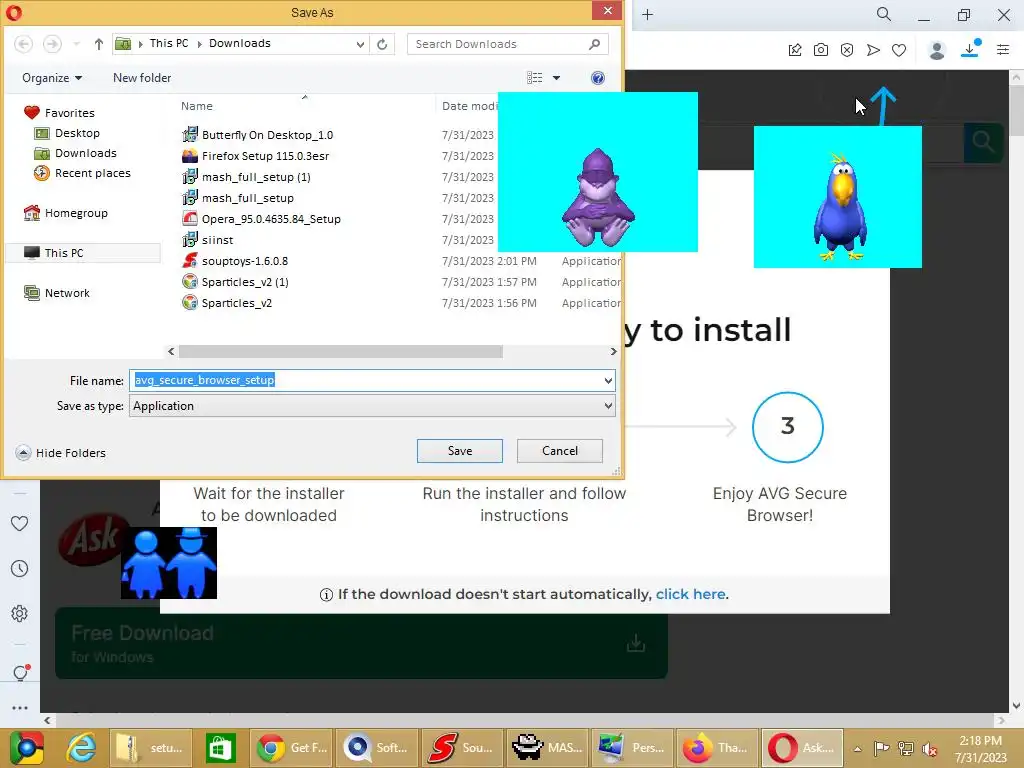The height and width of the screenshot is (768, 1024).
Task: Add page to Opera bookmarks heart
Action: 899,50
